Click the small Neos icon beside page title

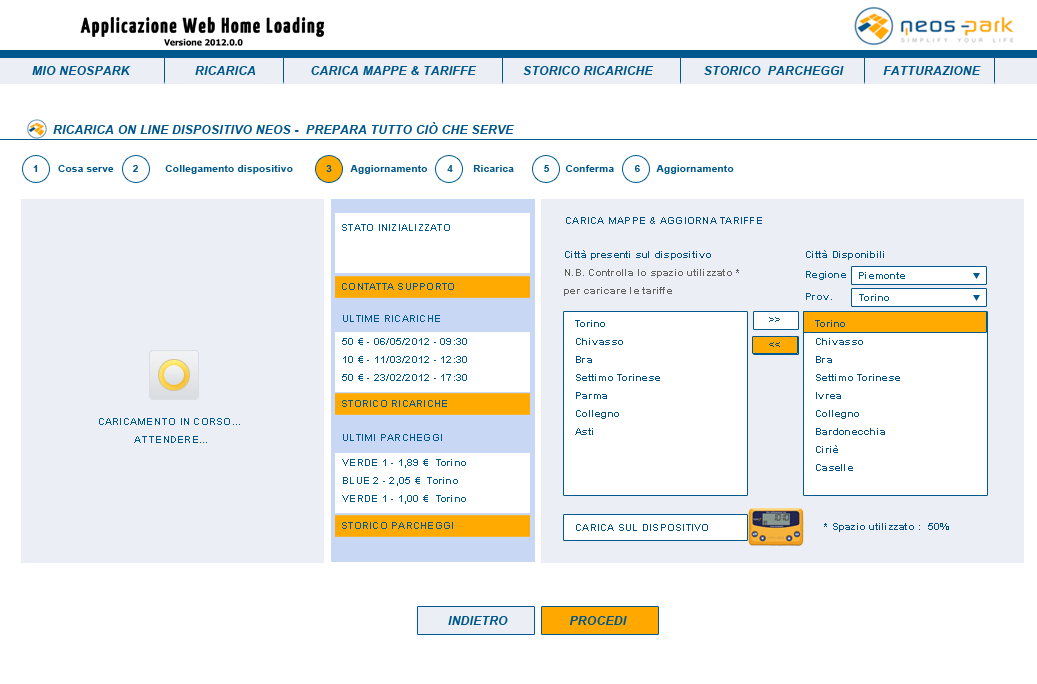point(37,129)
